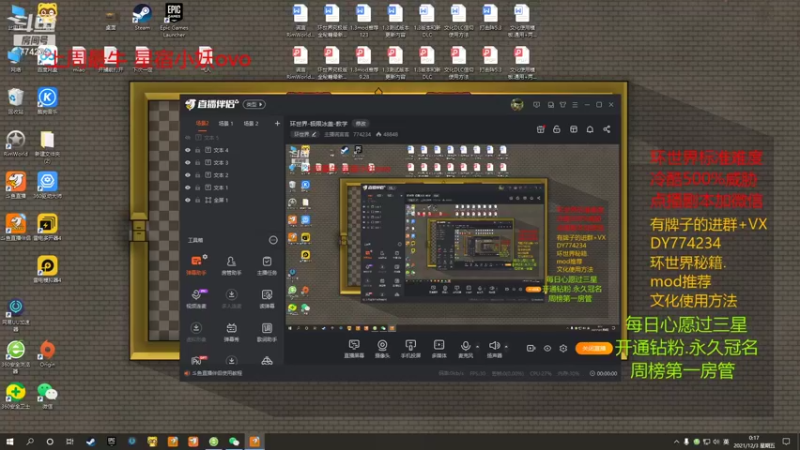
Task: Open the 弹幕助手 tool
Action: (196, 265)
